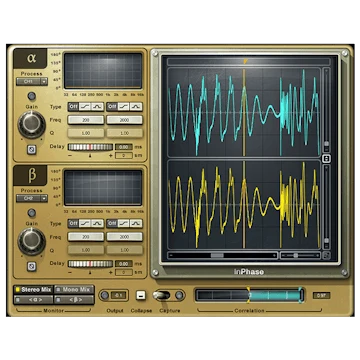This screenshot has width=360, height=360.
Task: Select beta first filter shelf type icon
Action: [85, 223]
